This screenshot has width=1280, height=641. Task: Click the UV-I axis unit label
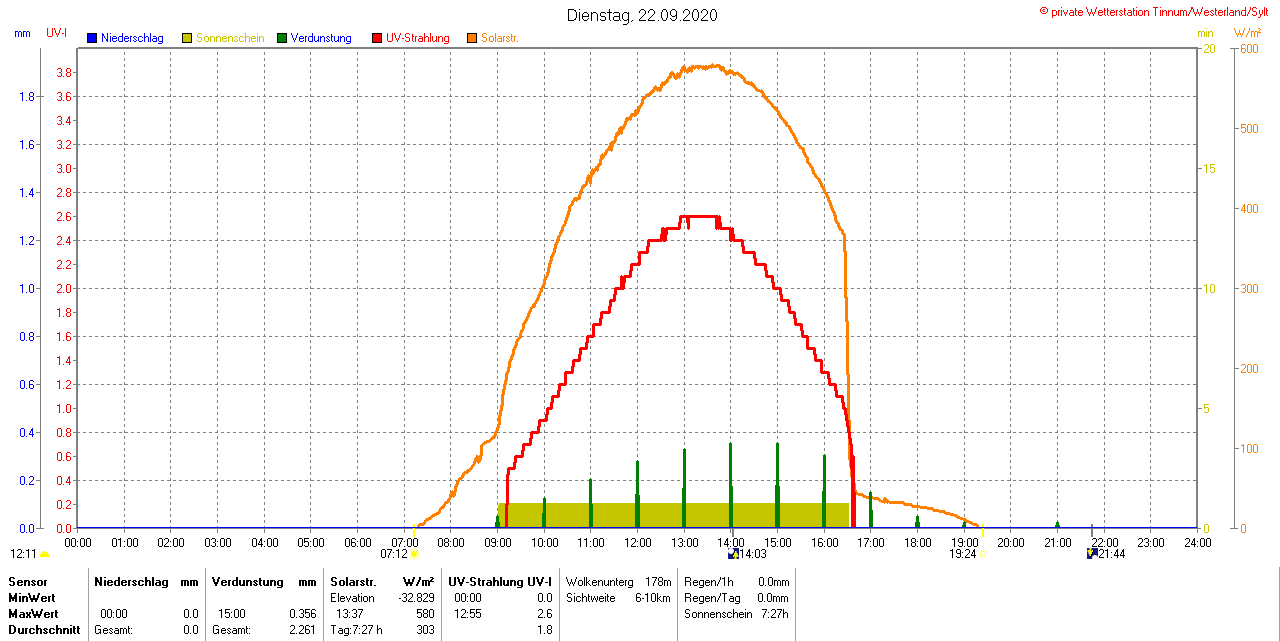(x=57, y=33)
